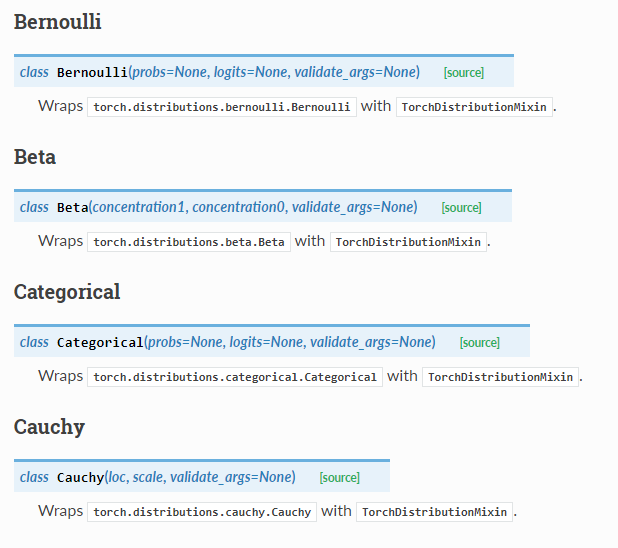The width and height of the screenshot is (618, 548).
Task: Open TorchDistributionMixin link in Cauchy description
Action: pyautogui.click(x=434, y=512)
